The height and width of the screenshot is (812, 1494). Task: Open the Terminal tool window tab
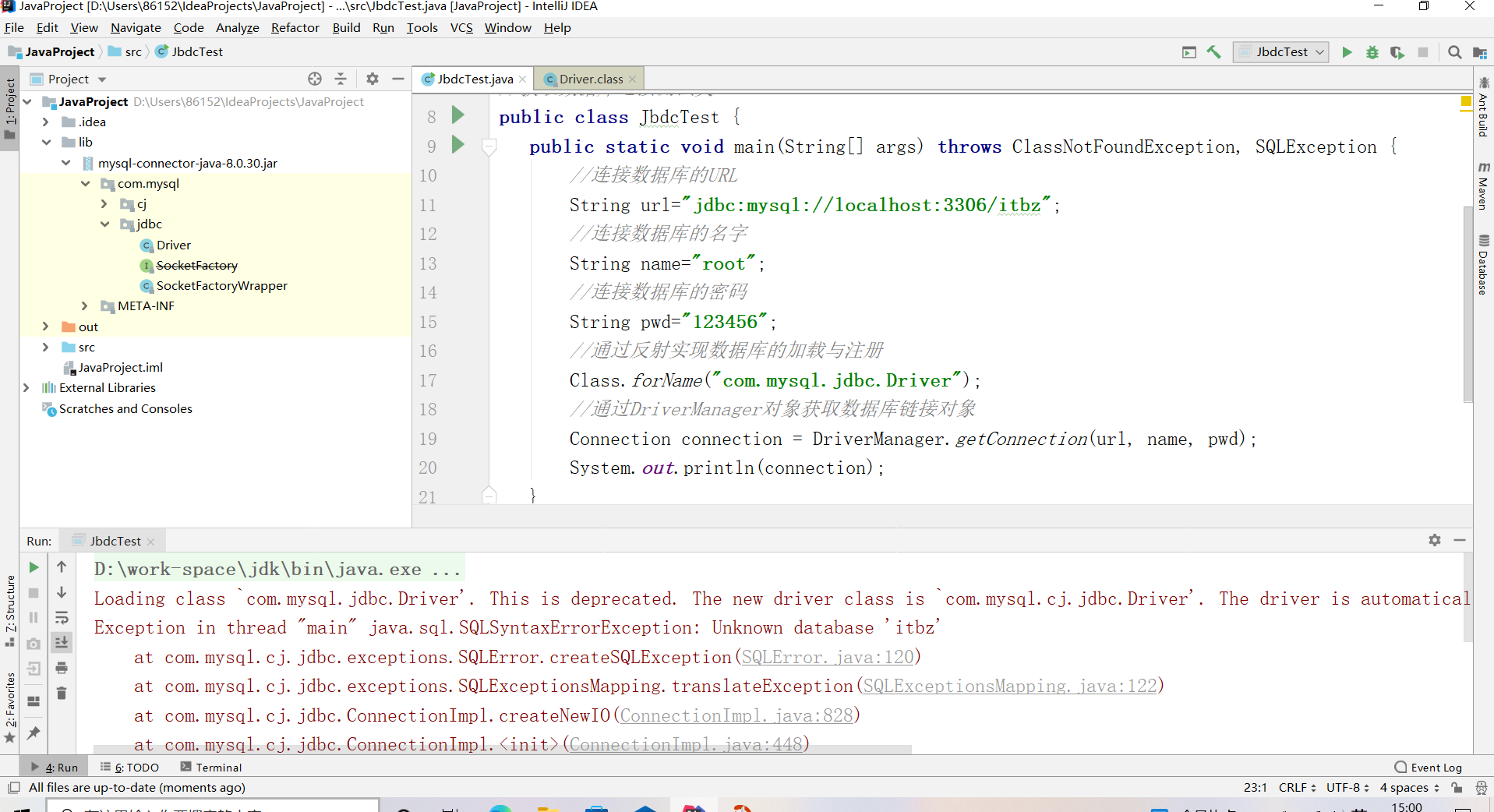(x=210, y=767)
